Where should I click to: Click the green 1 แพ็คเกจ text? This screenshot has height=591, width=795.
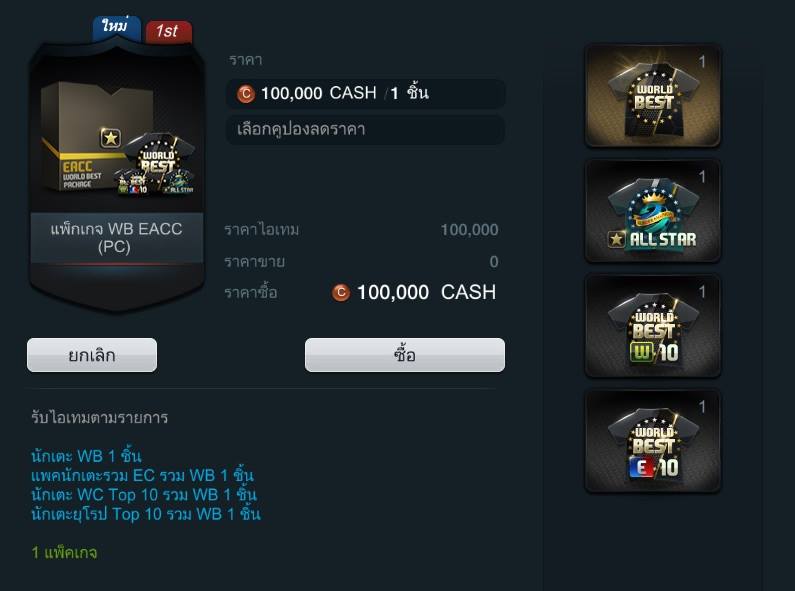coord(64,552)
